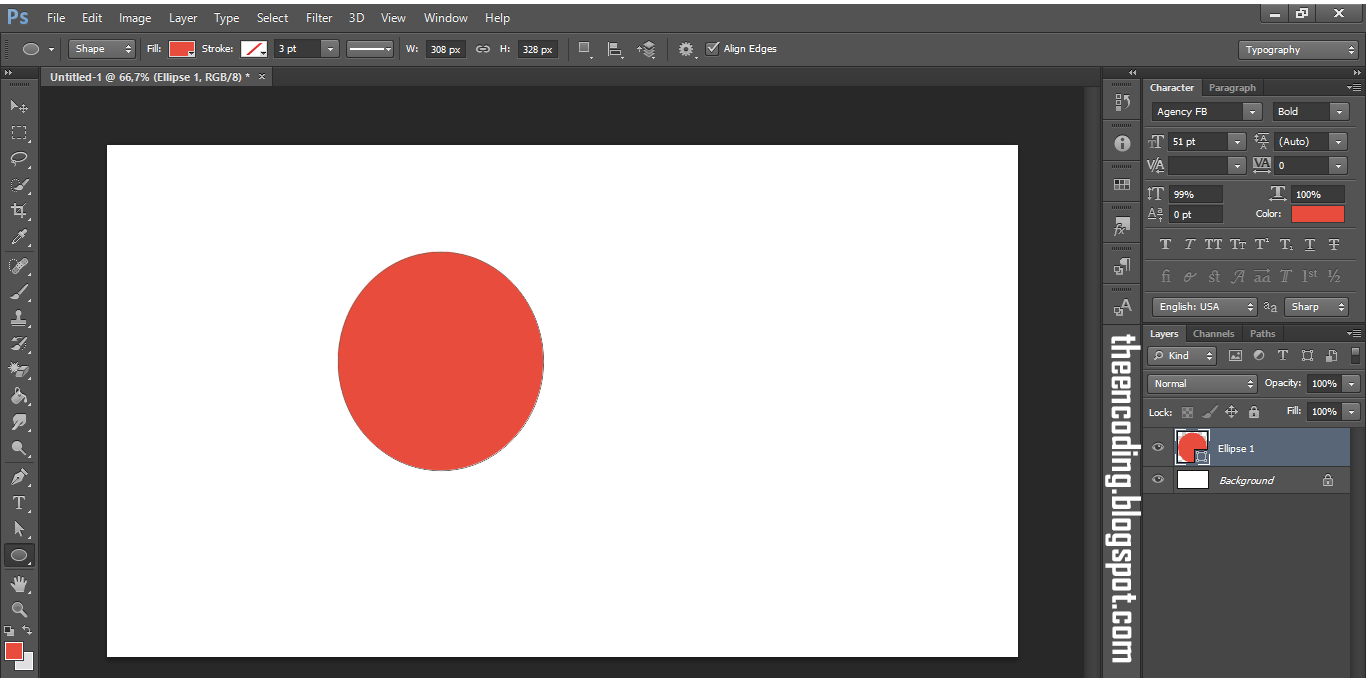The image size is (1366, 678).
Task: Select the Smudge tool
Action: [19, 423]
